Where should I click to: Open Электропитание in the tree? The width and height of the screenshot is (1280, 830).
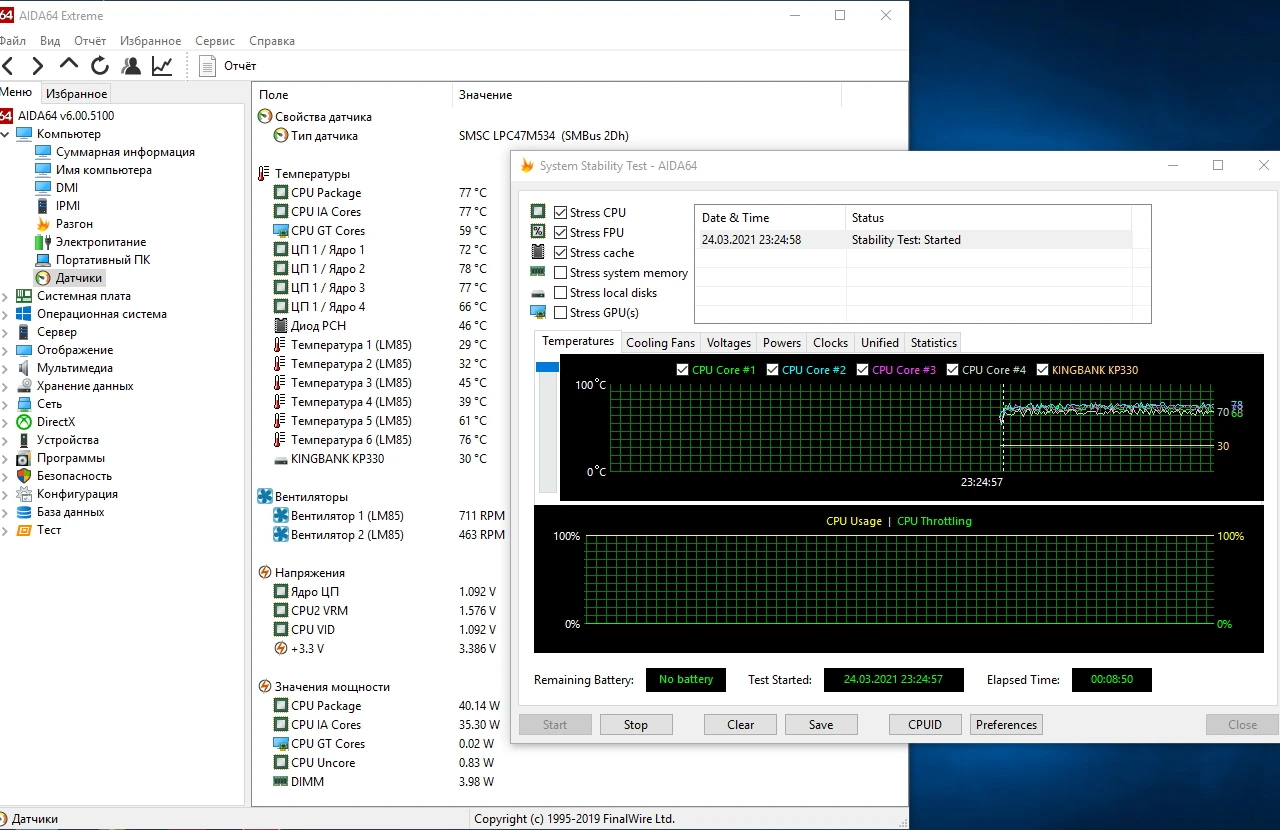pyautogui.click(x=101, y=242)
